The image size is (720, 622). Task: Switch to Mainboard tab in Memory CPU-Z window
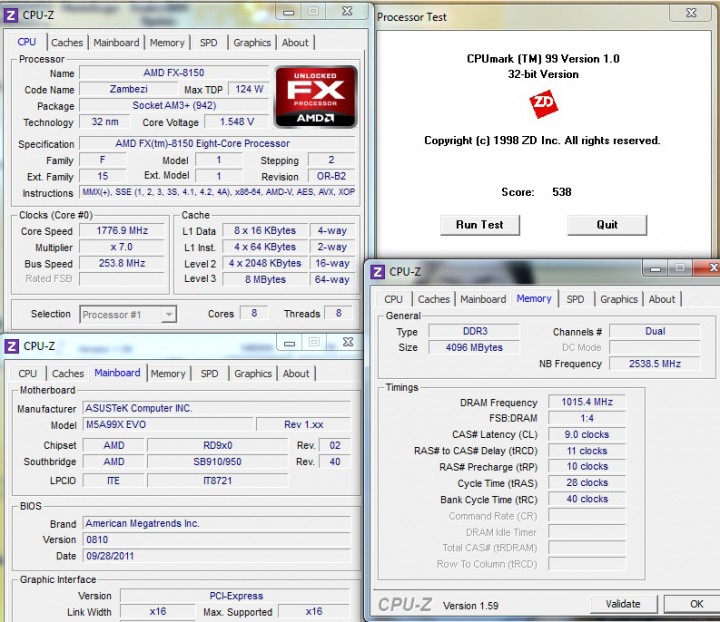click(483, 299)
